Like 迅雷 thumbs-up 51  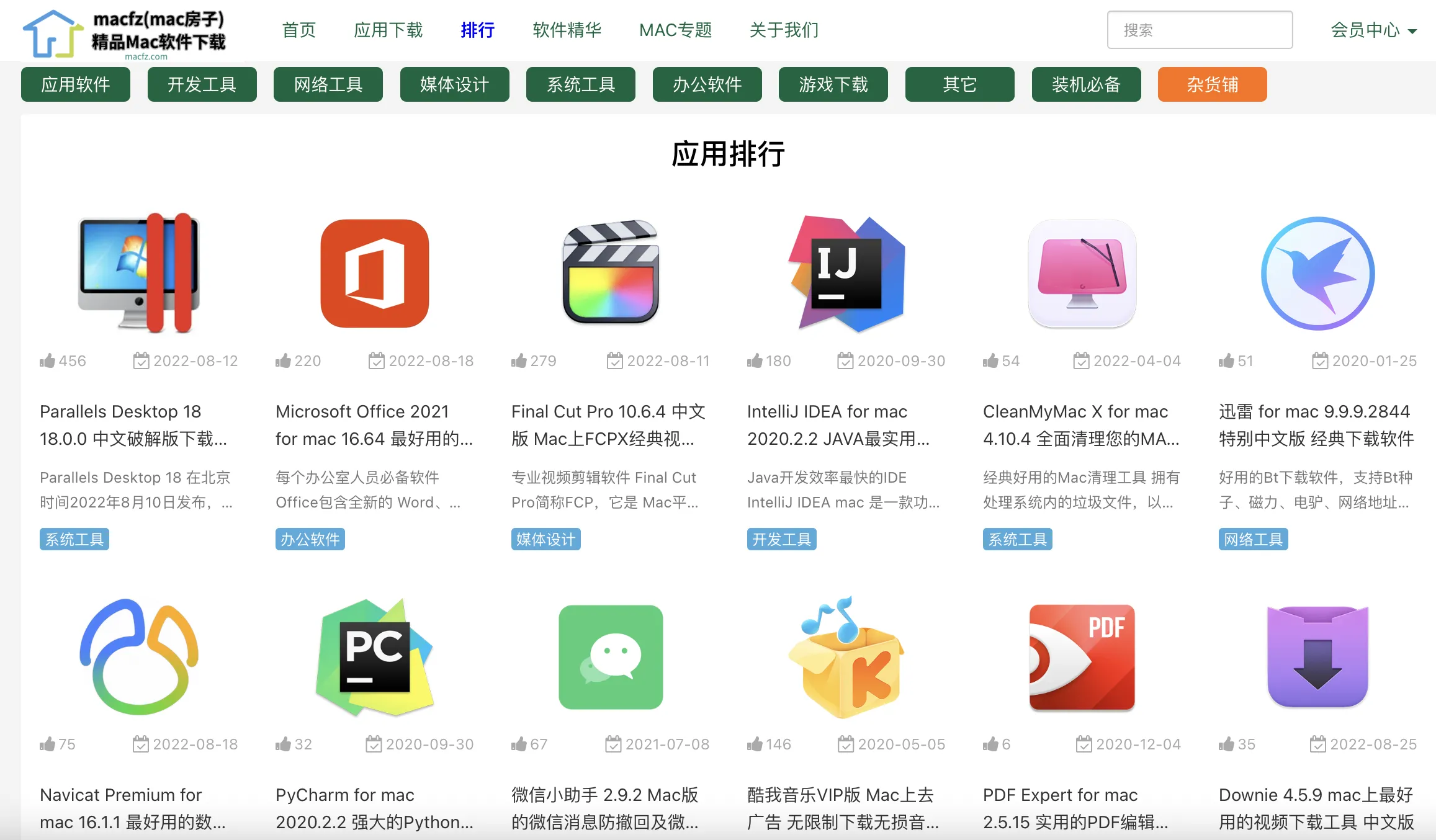pos(1236,360)
